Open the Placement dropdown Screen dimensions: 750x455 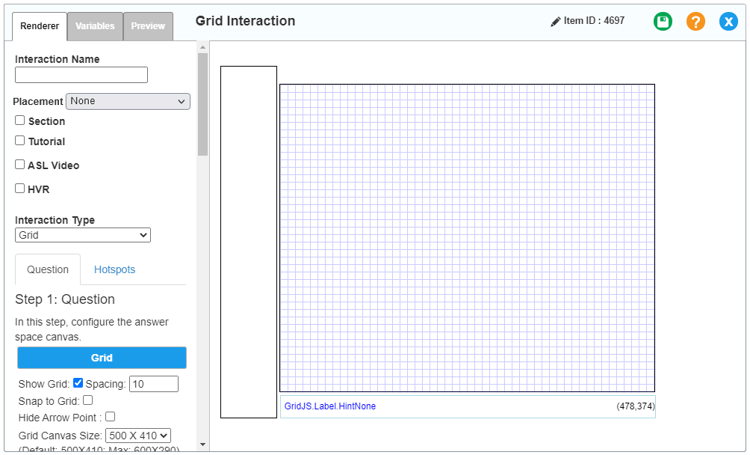(128, 101)
